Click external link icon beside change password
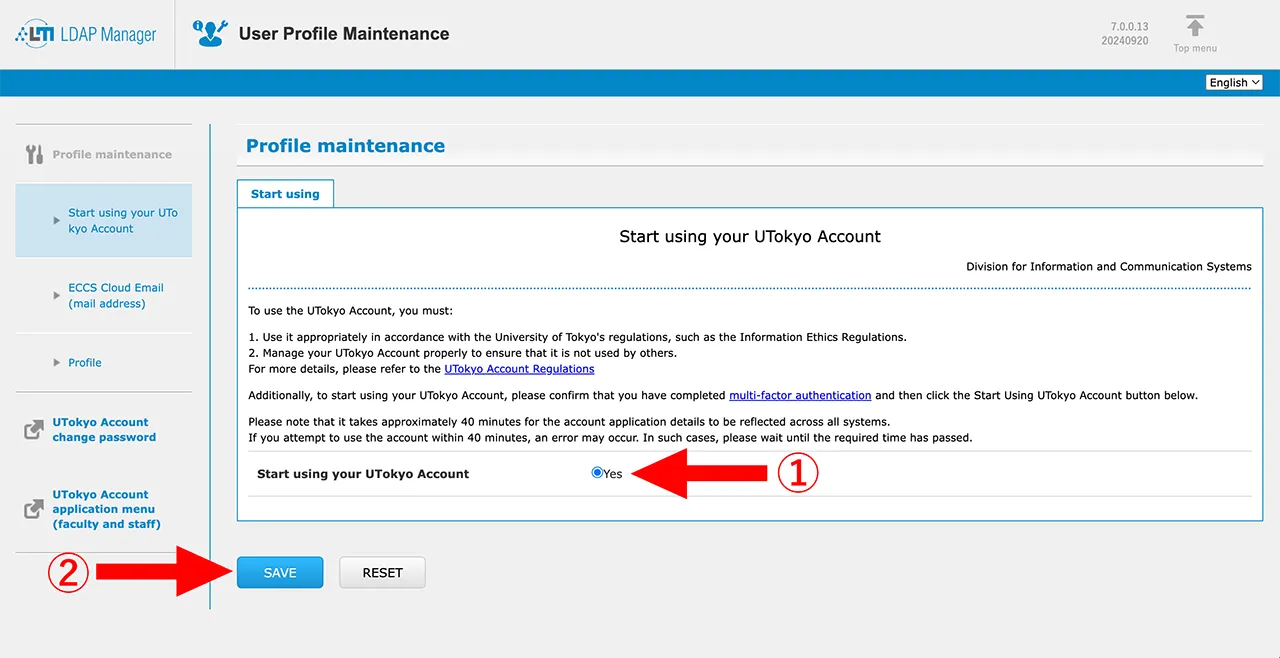 click(x=33, y=430)
